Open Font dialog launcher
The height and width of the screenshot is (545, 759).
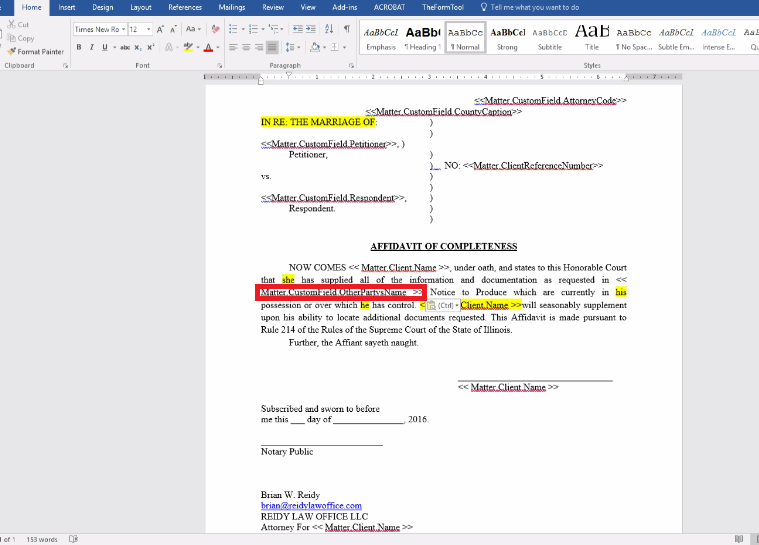click(x=219, y=65)
